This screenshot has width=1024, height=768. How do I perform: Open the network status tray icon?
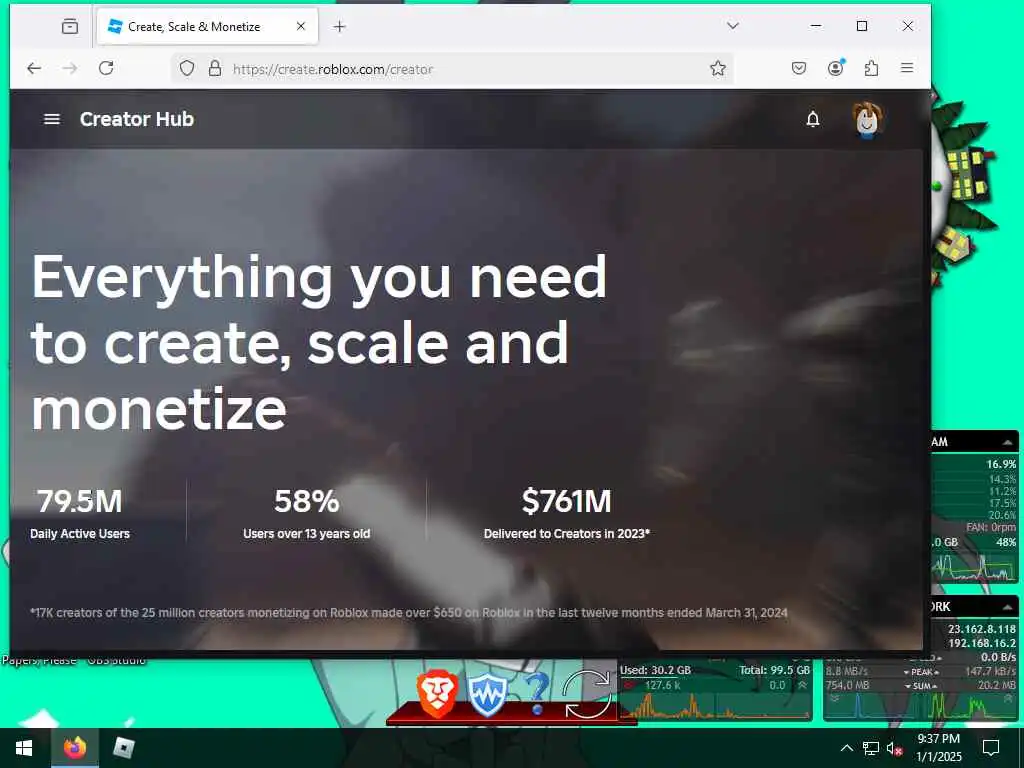point(871,748)
